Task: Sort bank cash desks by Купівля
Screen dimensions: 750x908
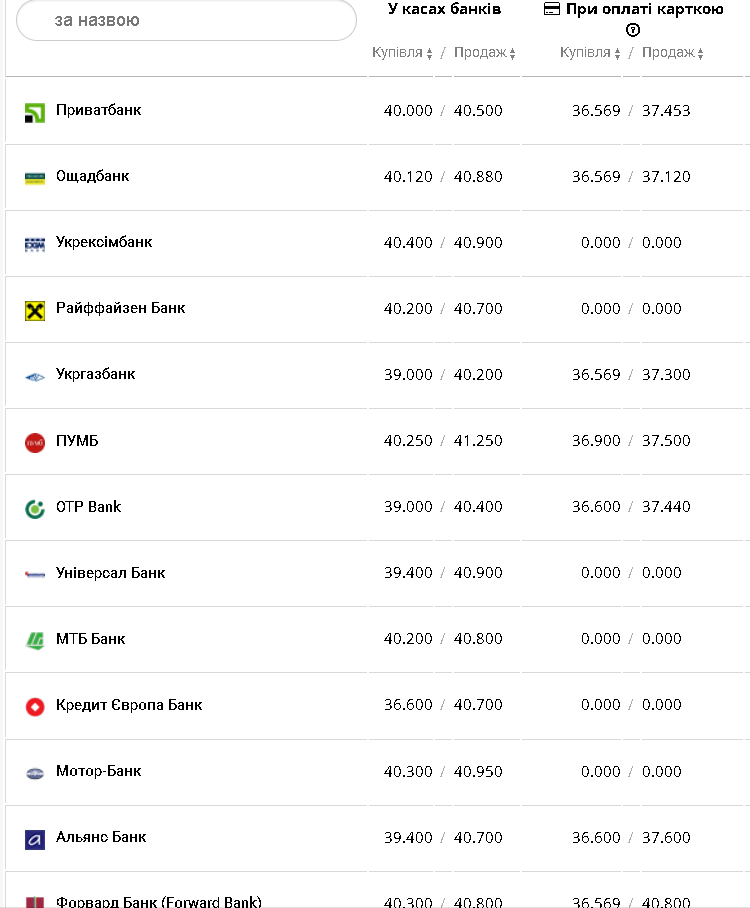Action: (x=402, y=53)
